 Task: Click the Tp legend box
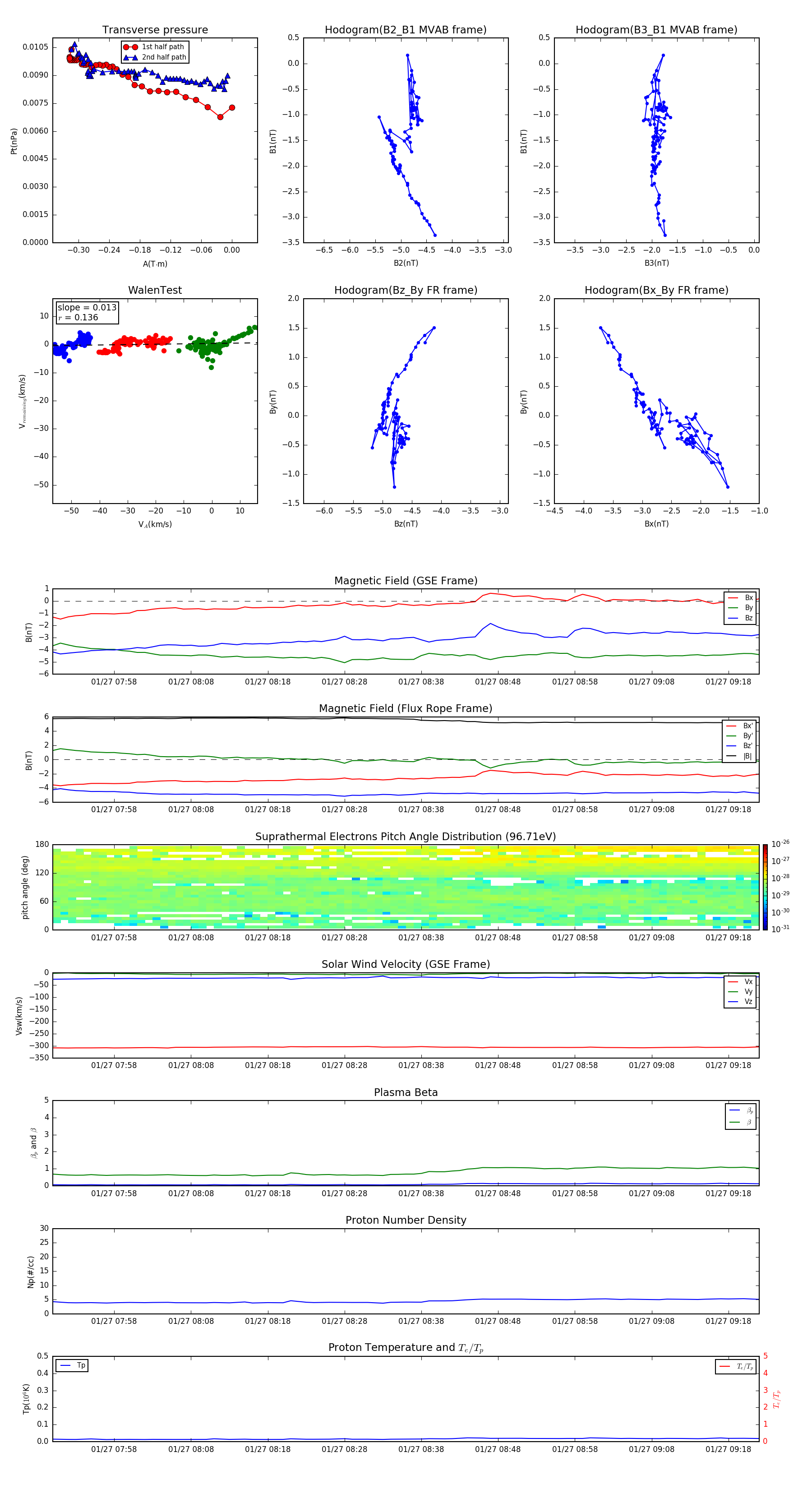point(72,1365)
